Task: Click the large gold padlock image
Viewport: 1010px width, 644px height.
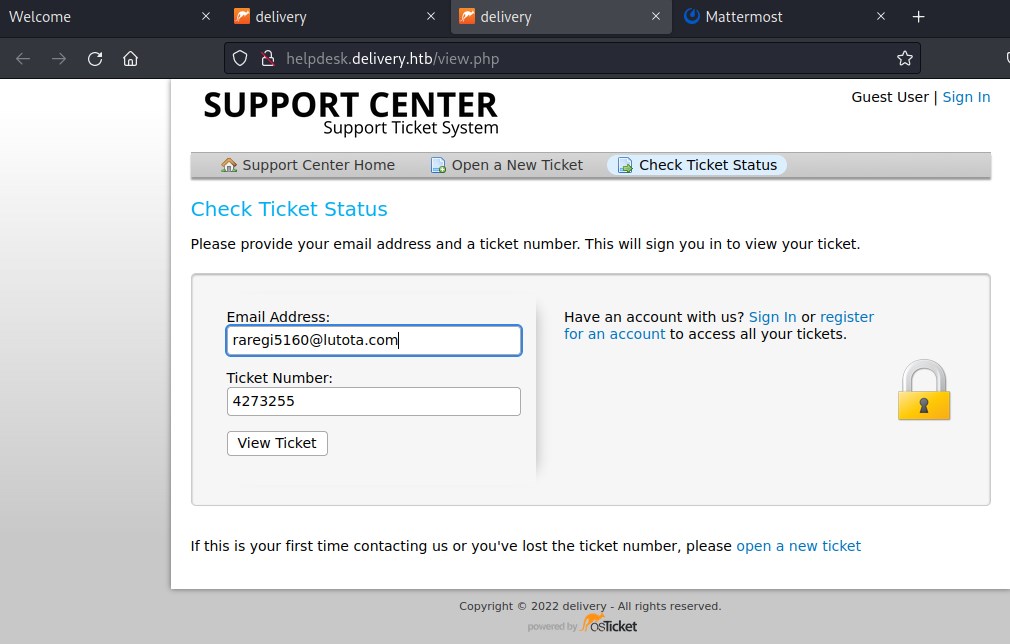Action: [923, 390]
